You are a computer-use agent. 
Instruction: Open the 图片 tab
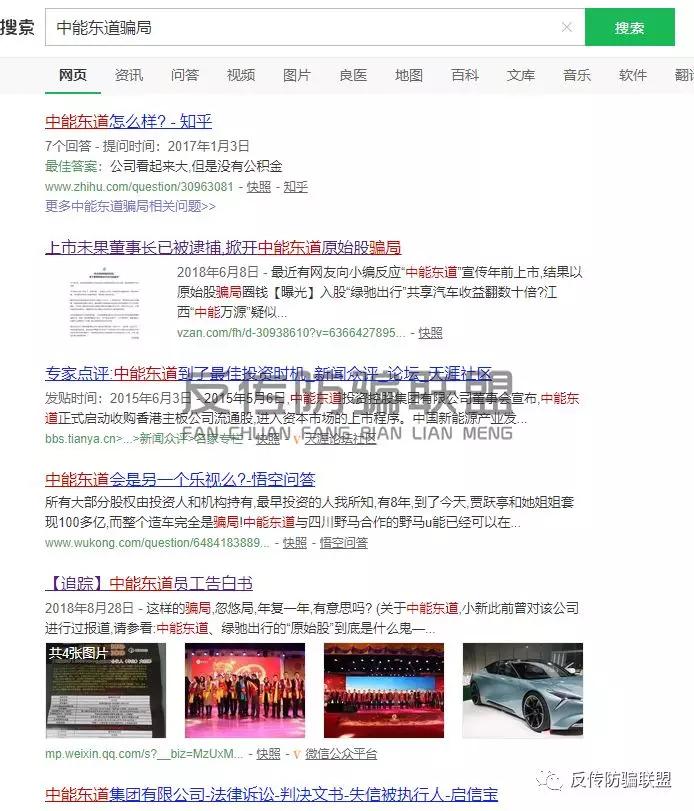(297, 76)
